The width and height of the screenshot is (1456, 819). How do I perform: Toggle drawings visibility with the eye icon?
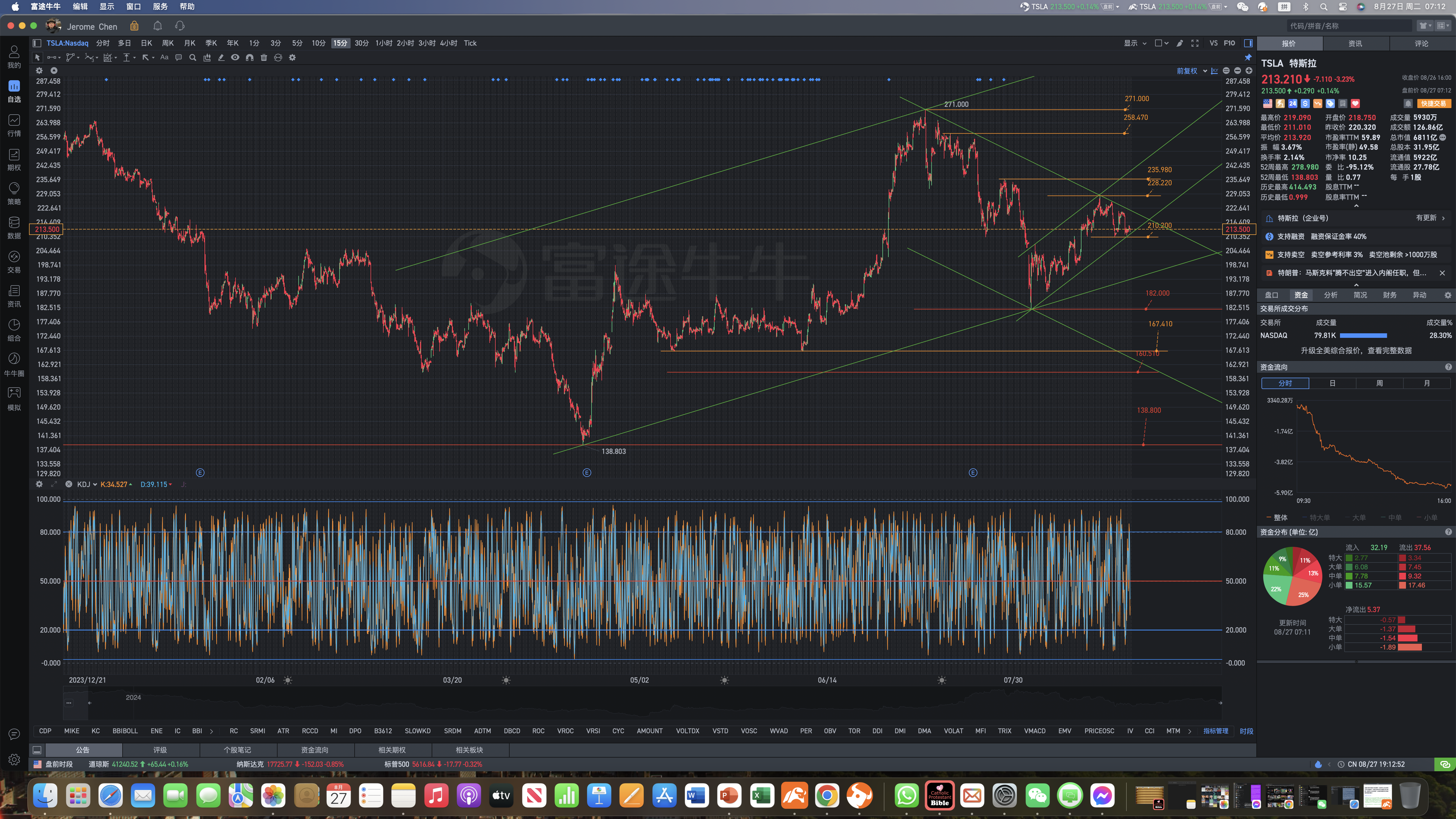235,58
